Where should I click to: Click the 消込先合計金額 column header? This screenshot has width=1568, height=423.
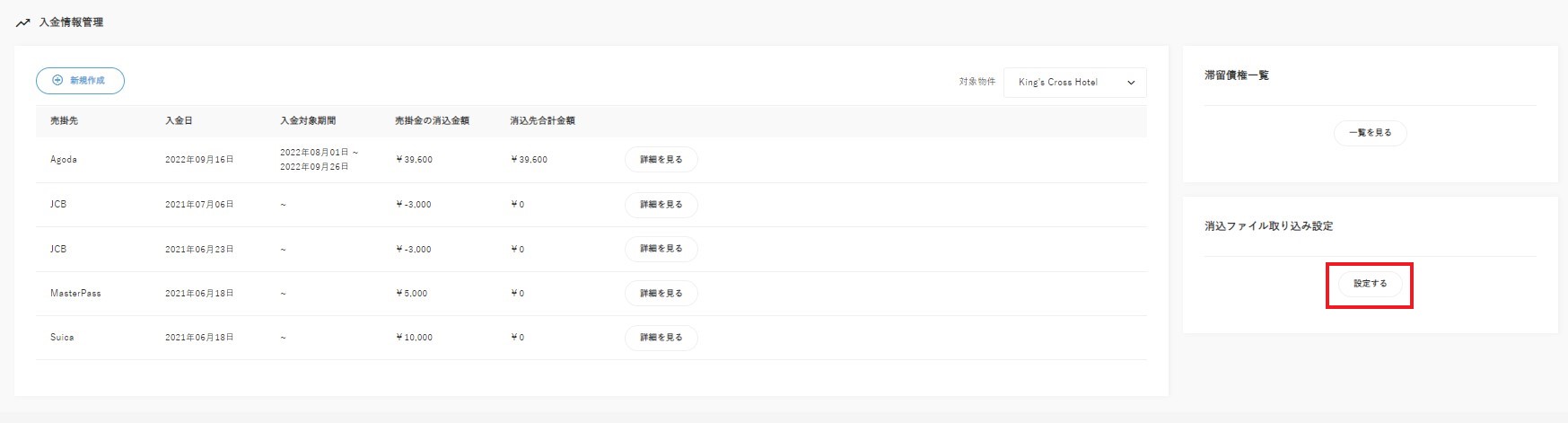point(542,120)
